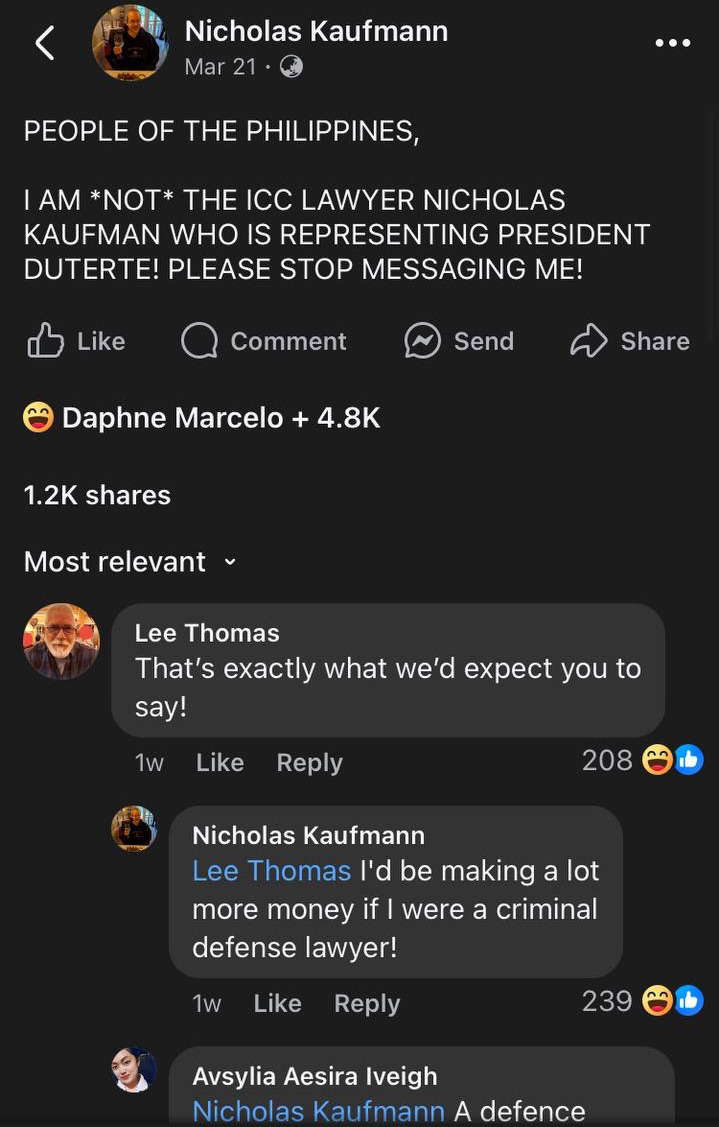
Task: Tap the Comment speech bubble icon
Action: [x=199, y=341]
